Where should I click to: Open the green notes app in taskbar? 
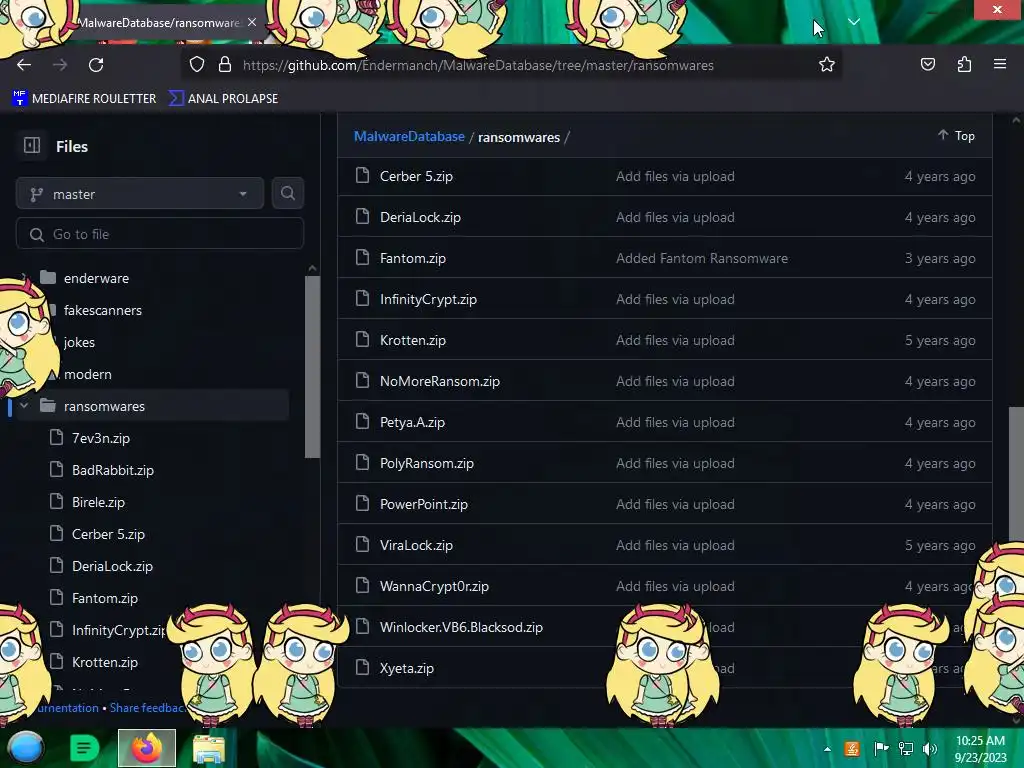coord(84,748)
